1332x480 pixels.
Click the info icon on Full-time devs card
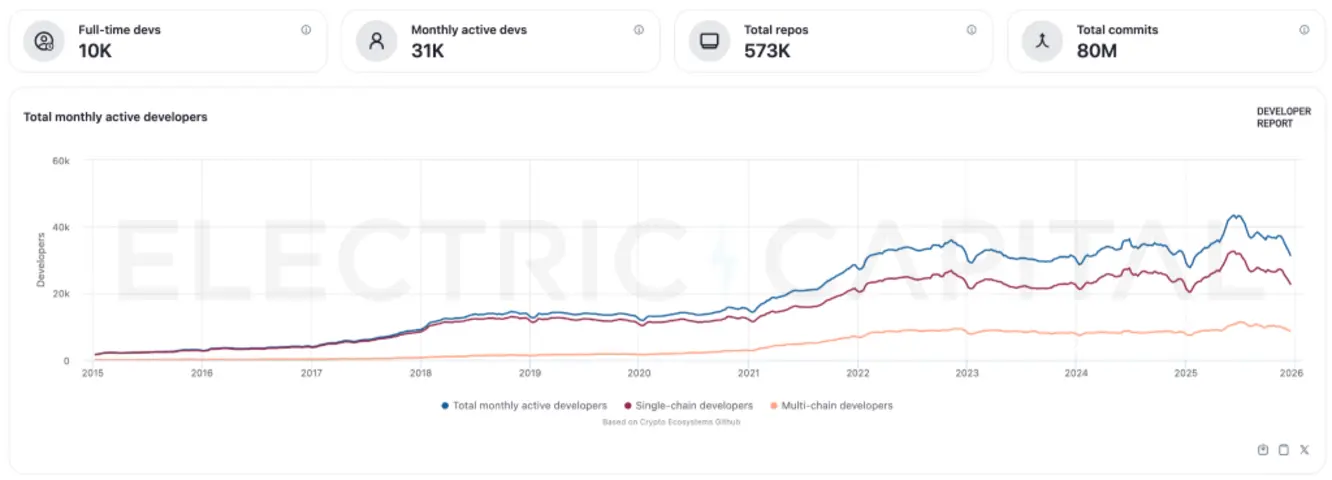pos(306,30)
